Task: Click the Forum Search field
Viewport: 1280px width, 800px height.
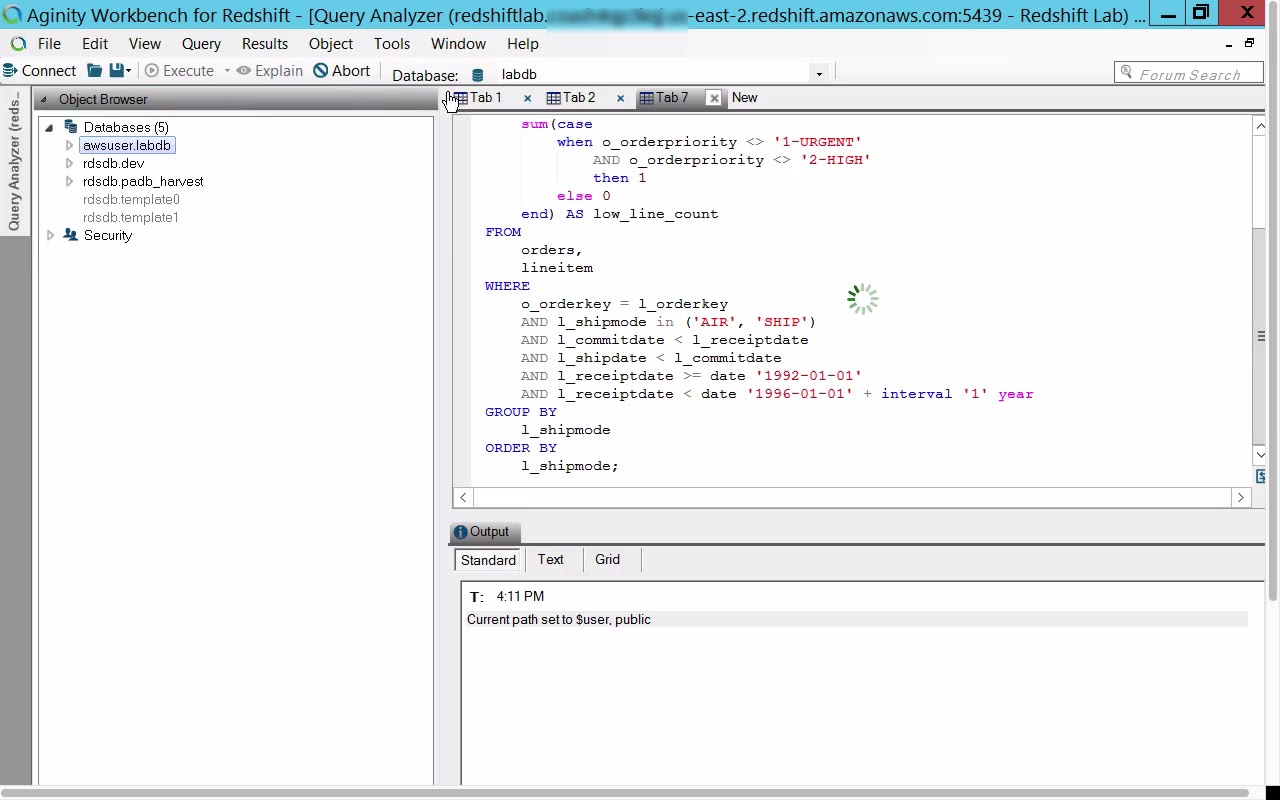Action: pyautogui.click(x=1190, y=74)
